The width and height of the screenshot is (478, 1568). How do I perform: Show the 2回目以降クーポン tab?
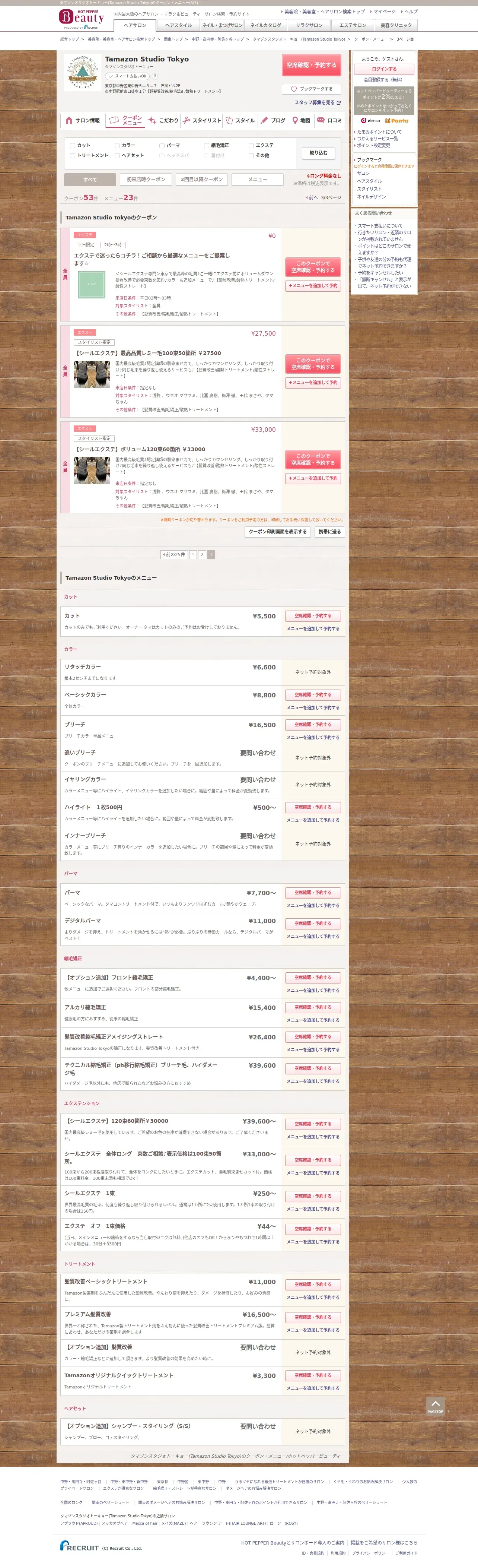[202, 180]
